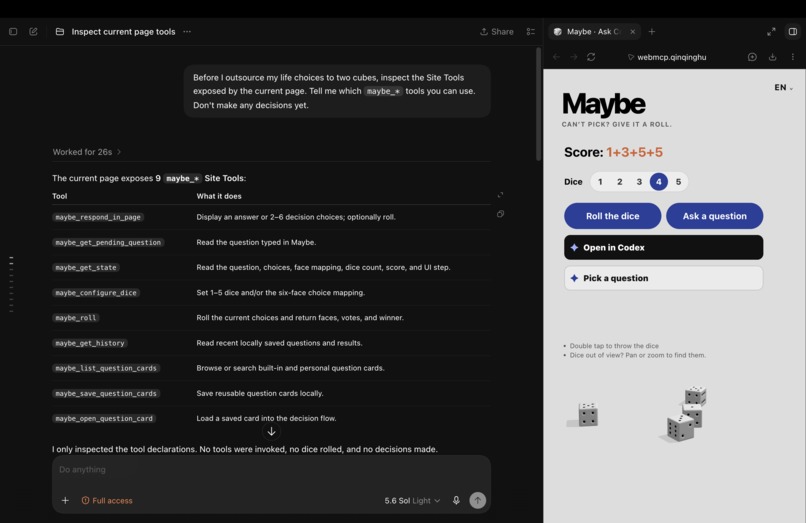Click the Roll the dice button
The width and height of the screenshot is (806, 523).
tap(612, 216)
